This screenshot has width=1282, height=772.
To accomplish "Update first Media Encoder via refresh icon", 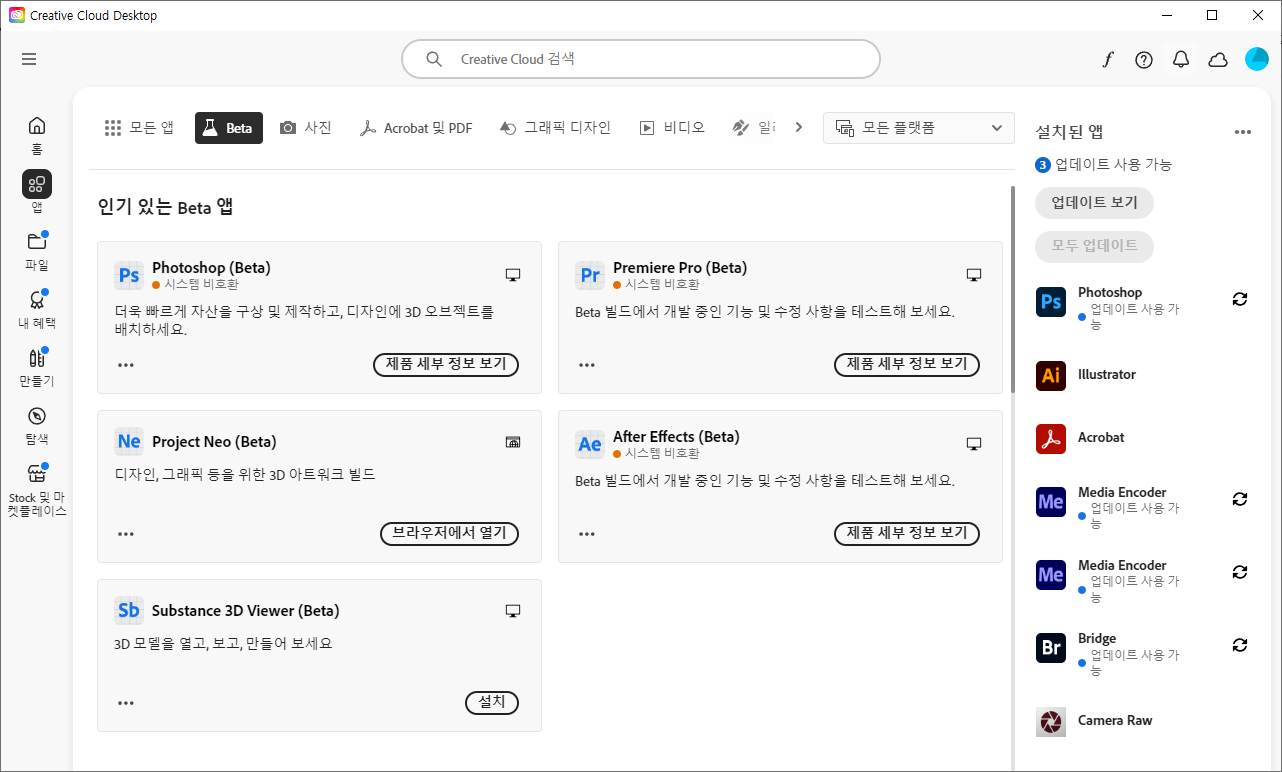I will [x=1240, y=499].
